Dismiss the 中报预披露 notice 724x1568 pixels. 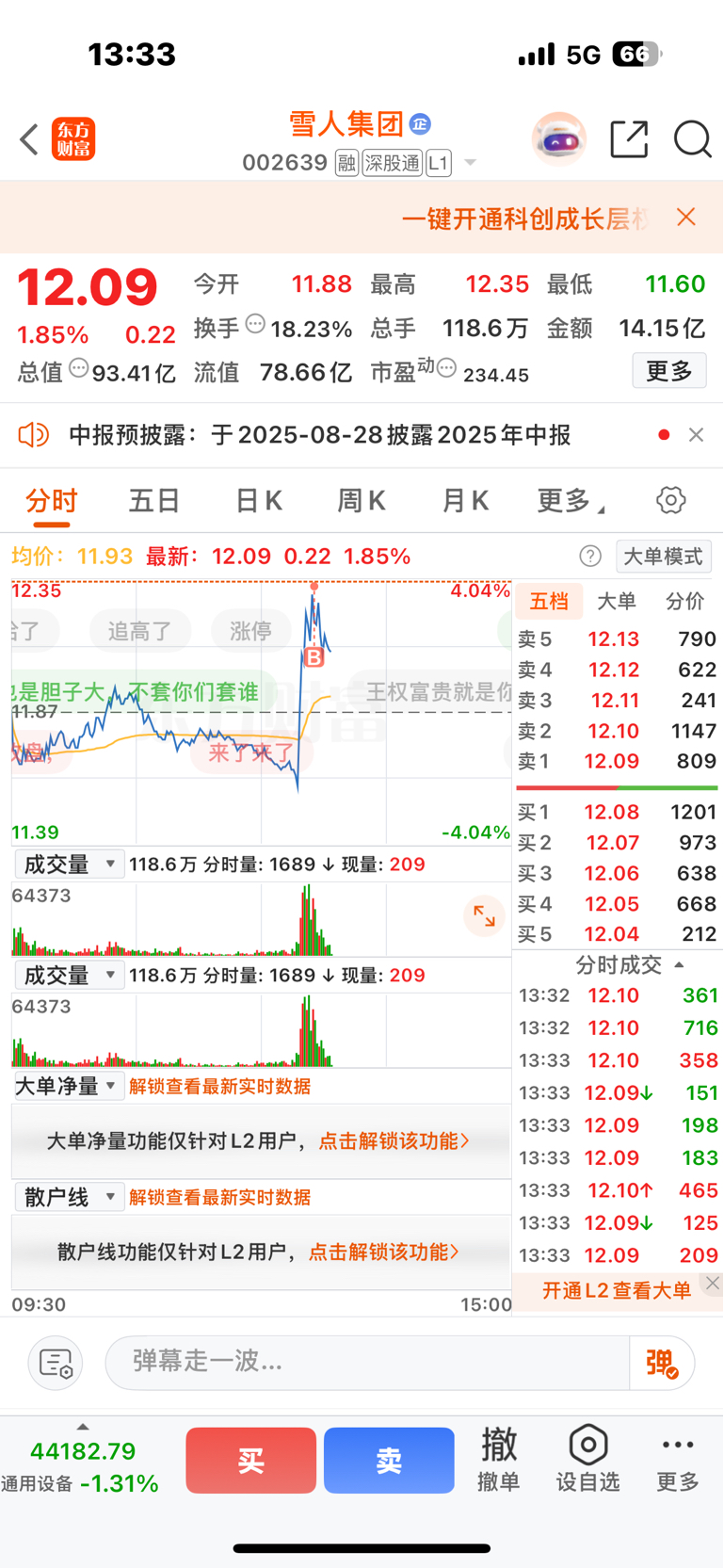click(x=697, y=435)
